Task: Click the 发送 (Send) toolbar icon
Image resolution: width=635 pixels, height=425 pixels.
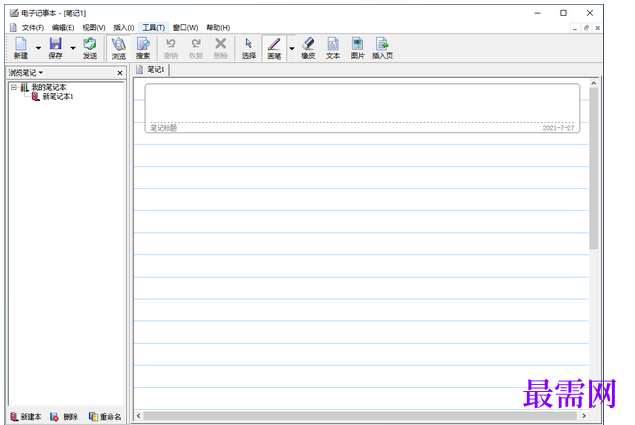Action: point(90,48)
